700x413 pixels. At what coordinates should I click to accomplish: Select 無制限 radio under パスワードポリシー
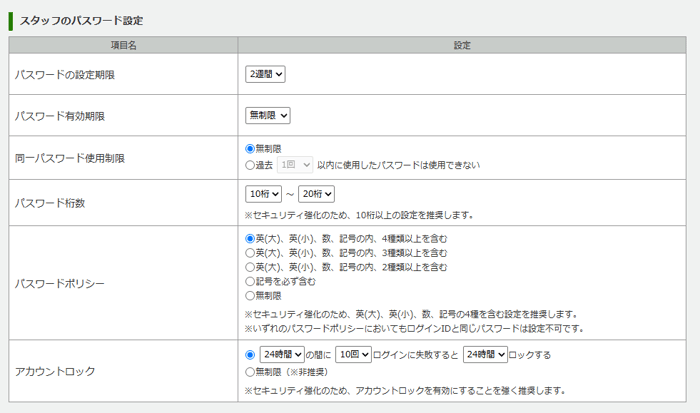pos(250,296)
